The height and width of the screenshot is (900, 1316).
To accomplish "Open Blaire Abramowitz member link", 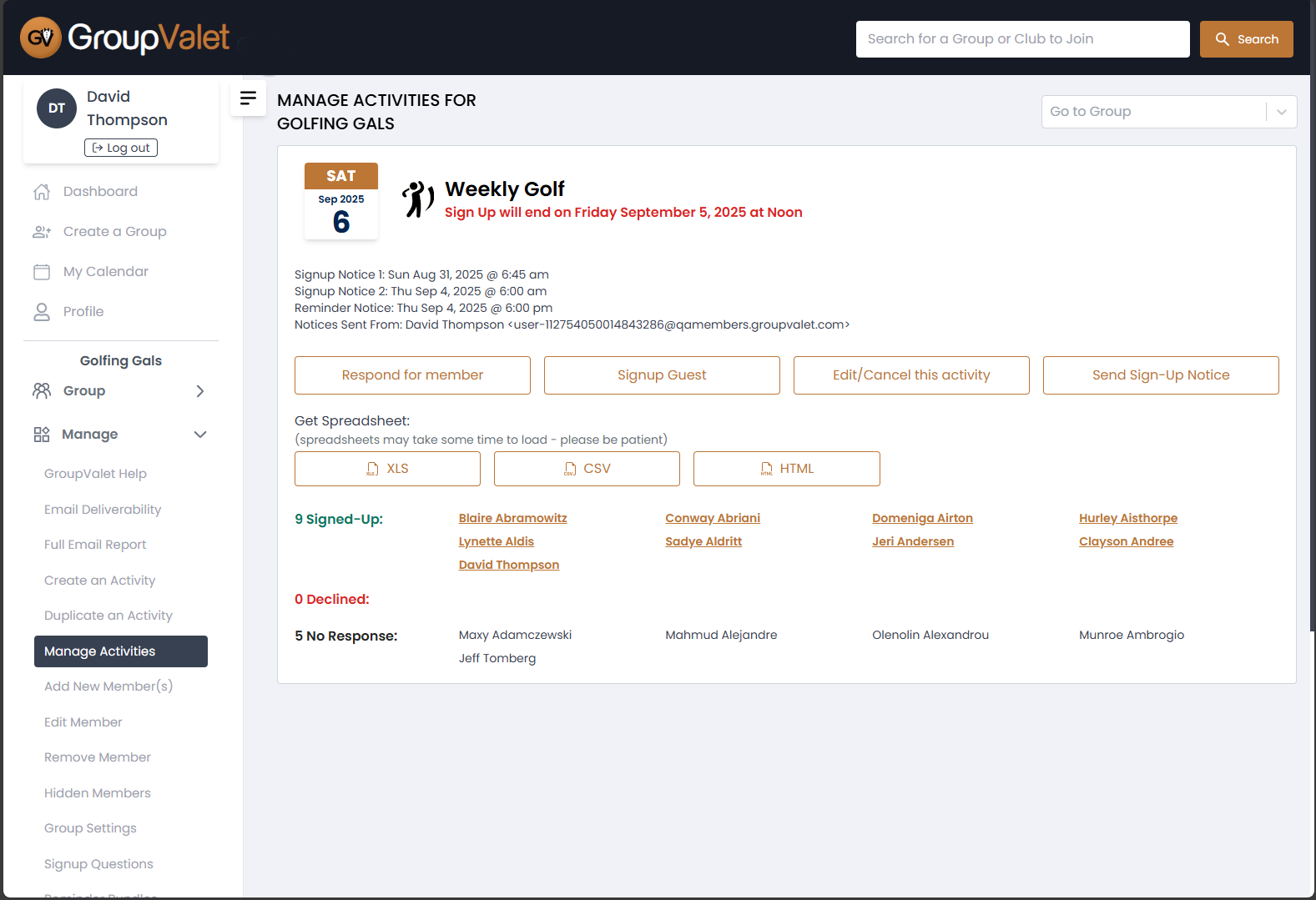I will pyautogui.click(x=512, y=518).
